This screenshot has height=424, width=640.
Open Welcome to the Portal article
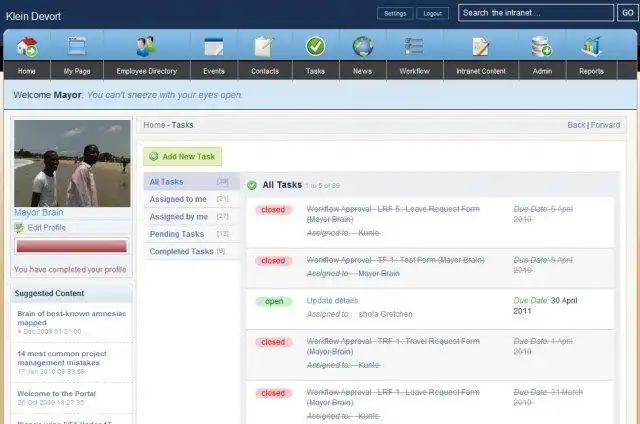(56, 393)
